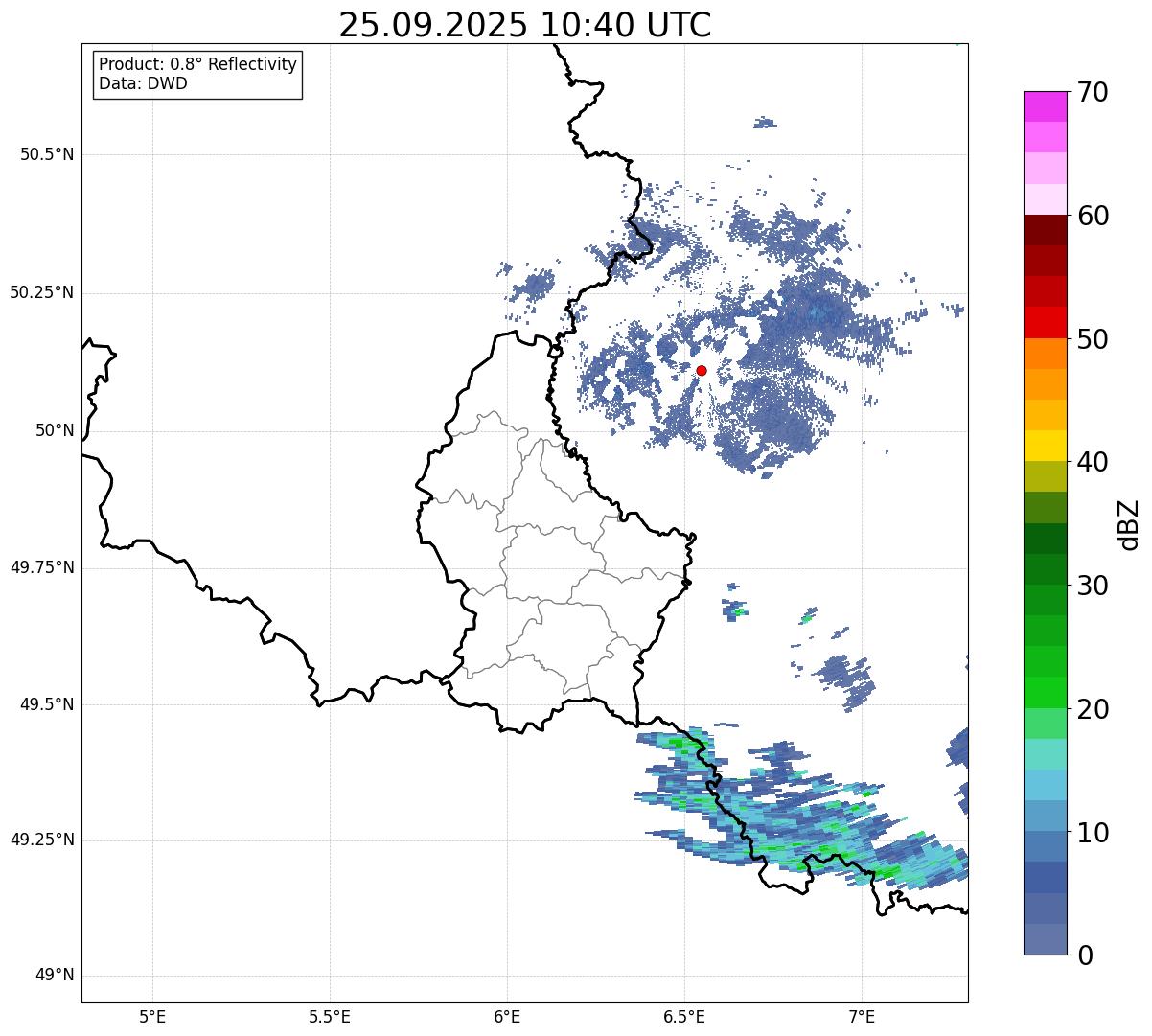The height and width of the screenshot is (1036, 1152).
Task: Click 'Product: 0.8° Reflectivity' text
Action: coord(198,64)
